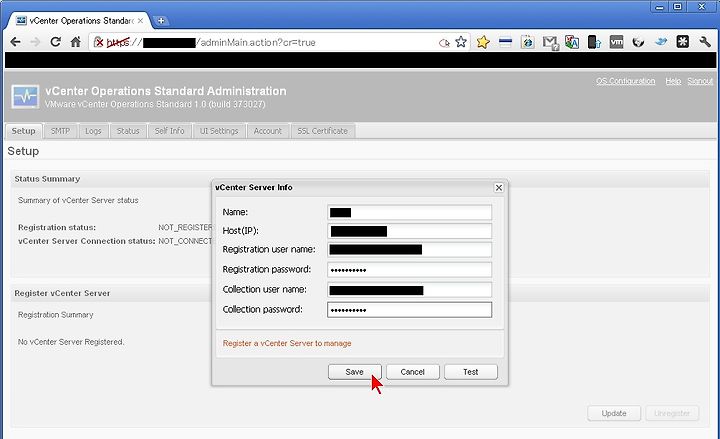The height and width of the screenshot is (439, 720).
Task: Open the Gmail checker extension icon
Action: tap(550, 43)
